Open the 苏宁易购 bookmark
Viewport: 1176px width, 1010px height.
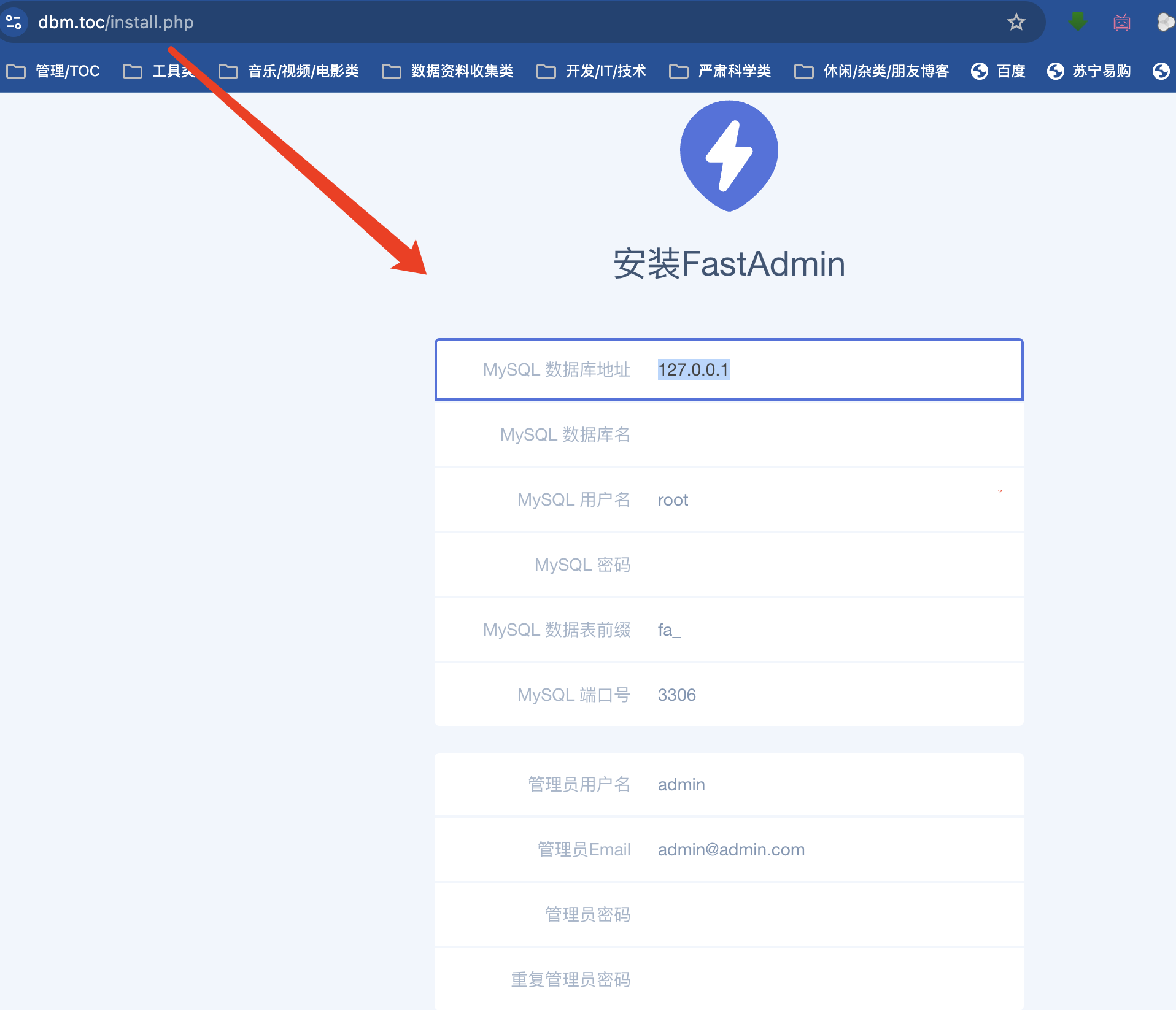click(x=1089, y=71)
